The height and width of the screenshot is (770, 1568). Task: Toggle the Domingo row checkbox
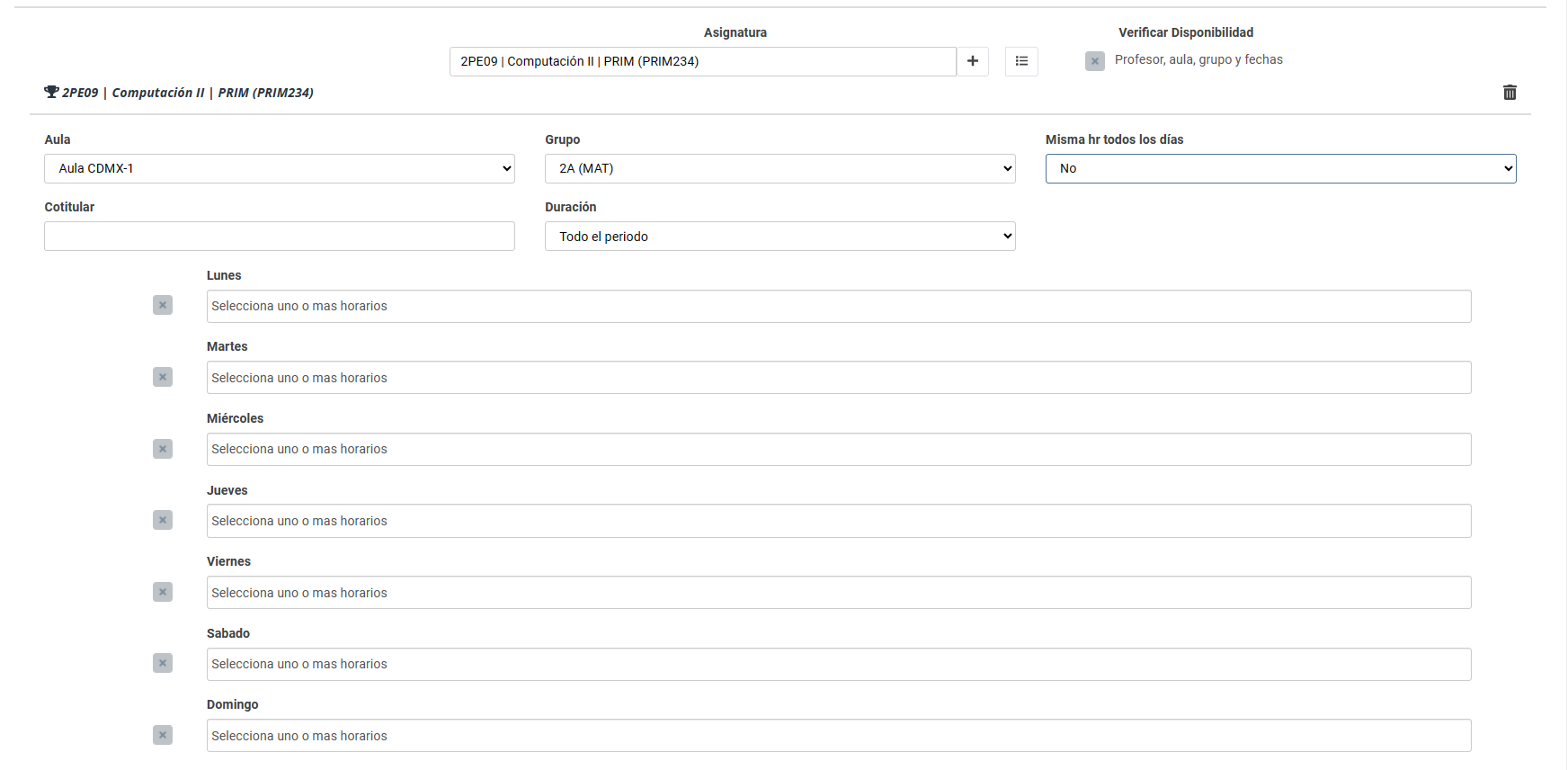(163, 735)
